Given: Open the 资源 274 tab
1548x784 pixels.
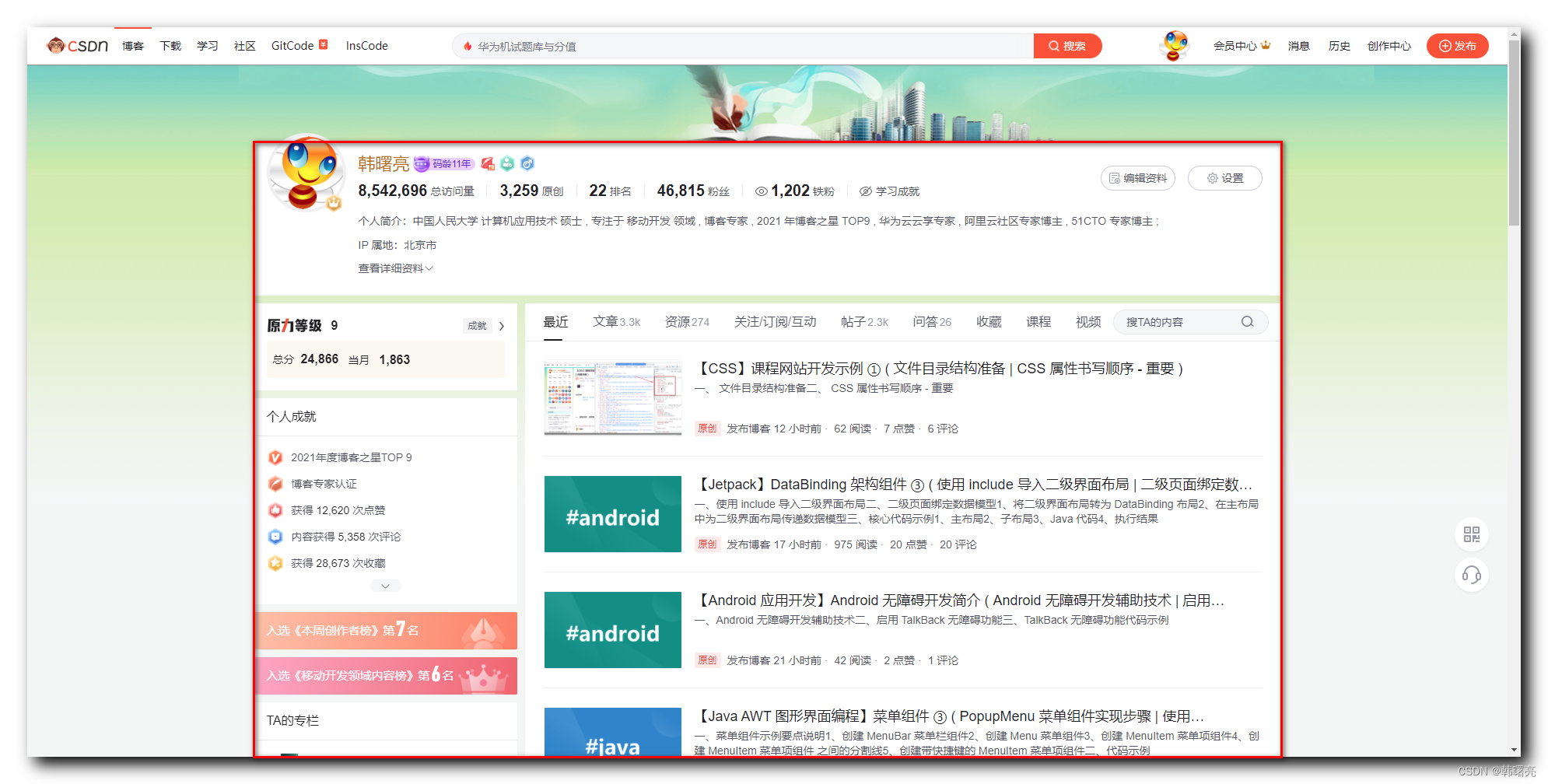Looking at the screenshot, I should 687,322.
